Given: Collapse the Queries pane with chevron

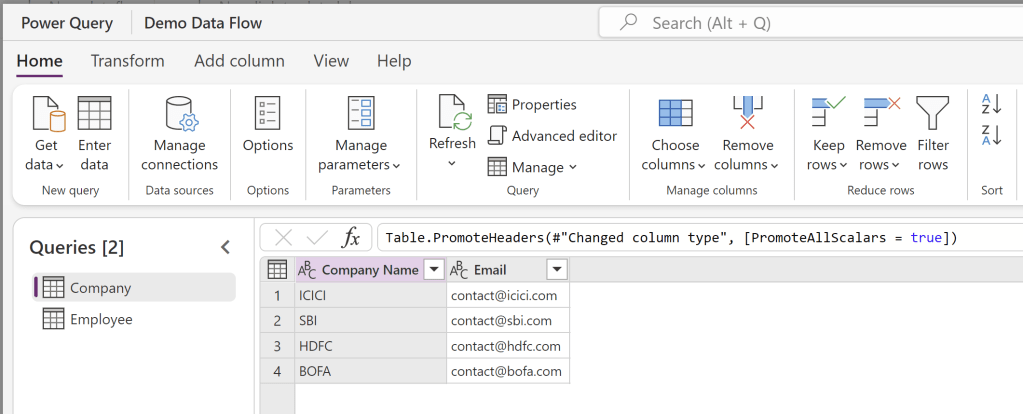Looking at the screenshot, I should point(225,247).
